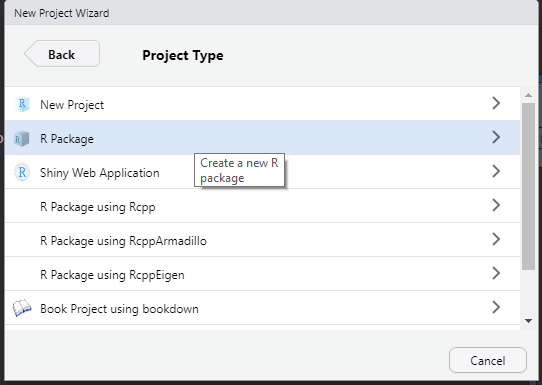Expand the Book Project bookdown chevron
The width and height of the screenshot is (542, 385).
(496, 307)
